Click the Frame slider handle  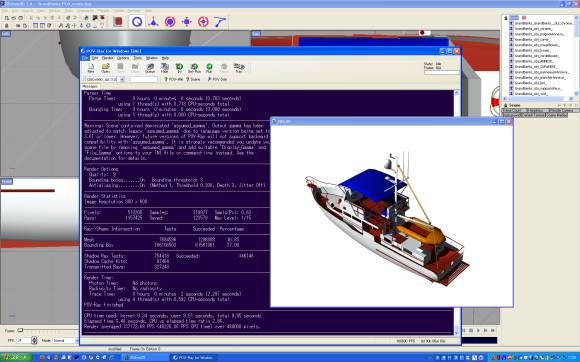(x=20, y=330)
